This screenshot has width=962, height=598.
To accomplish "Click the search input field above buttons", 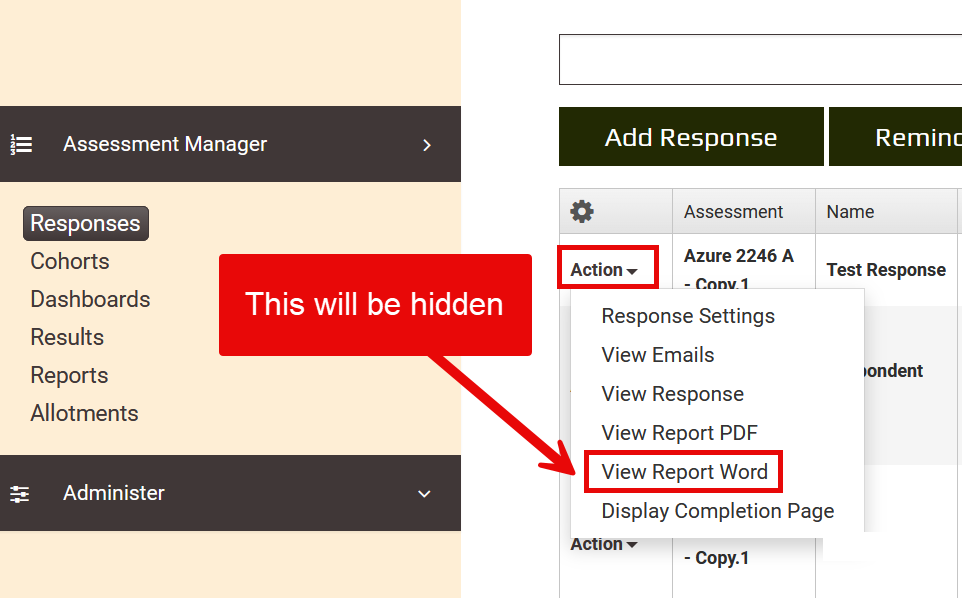I will 760,60.
